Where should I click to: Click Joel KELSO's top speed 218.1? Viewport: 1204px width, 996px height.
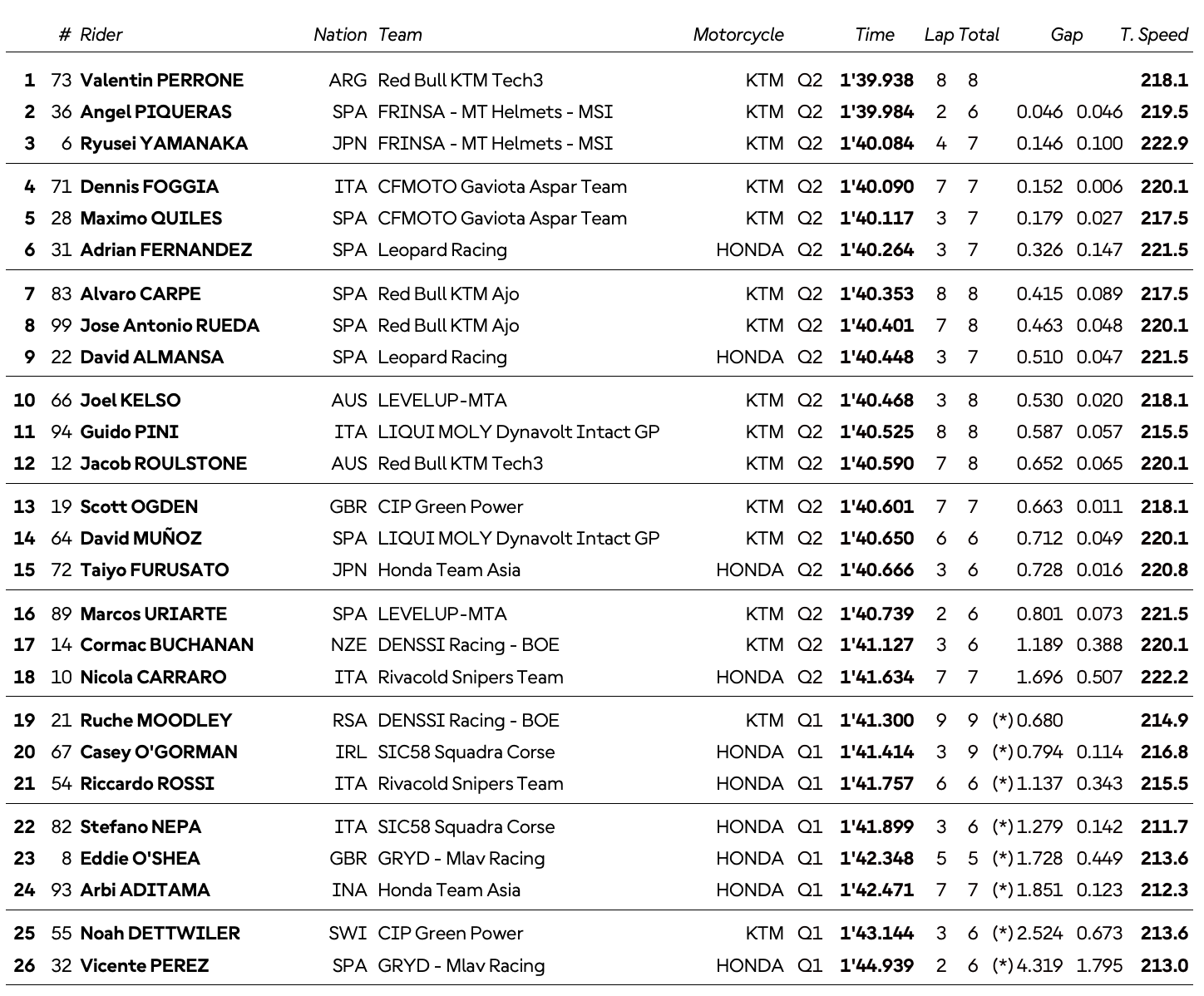1164,401
